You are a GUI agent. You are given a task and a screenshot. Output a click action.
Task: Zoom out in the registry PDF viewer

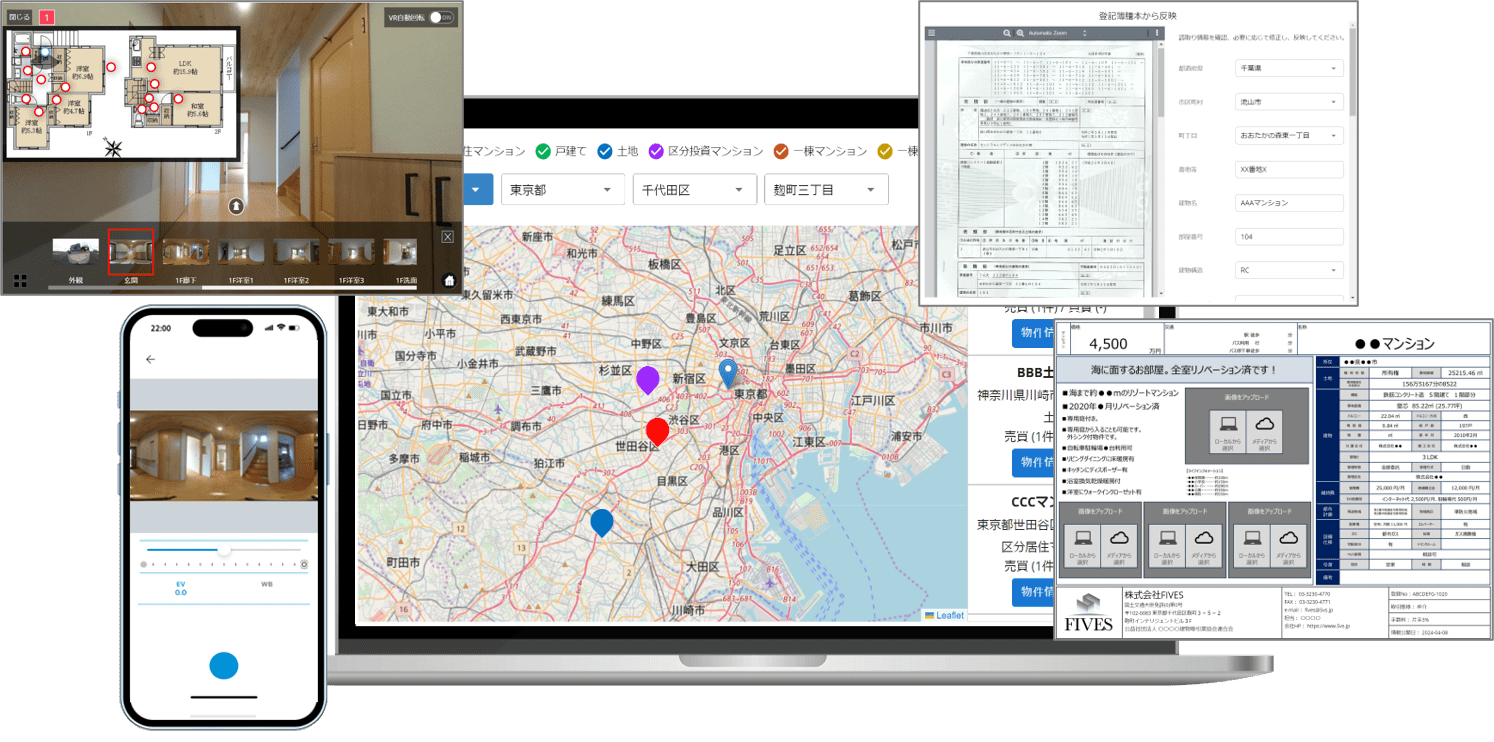[1007, 33]
